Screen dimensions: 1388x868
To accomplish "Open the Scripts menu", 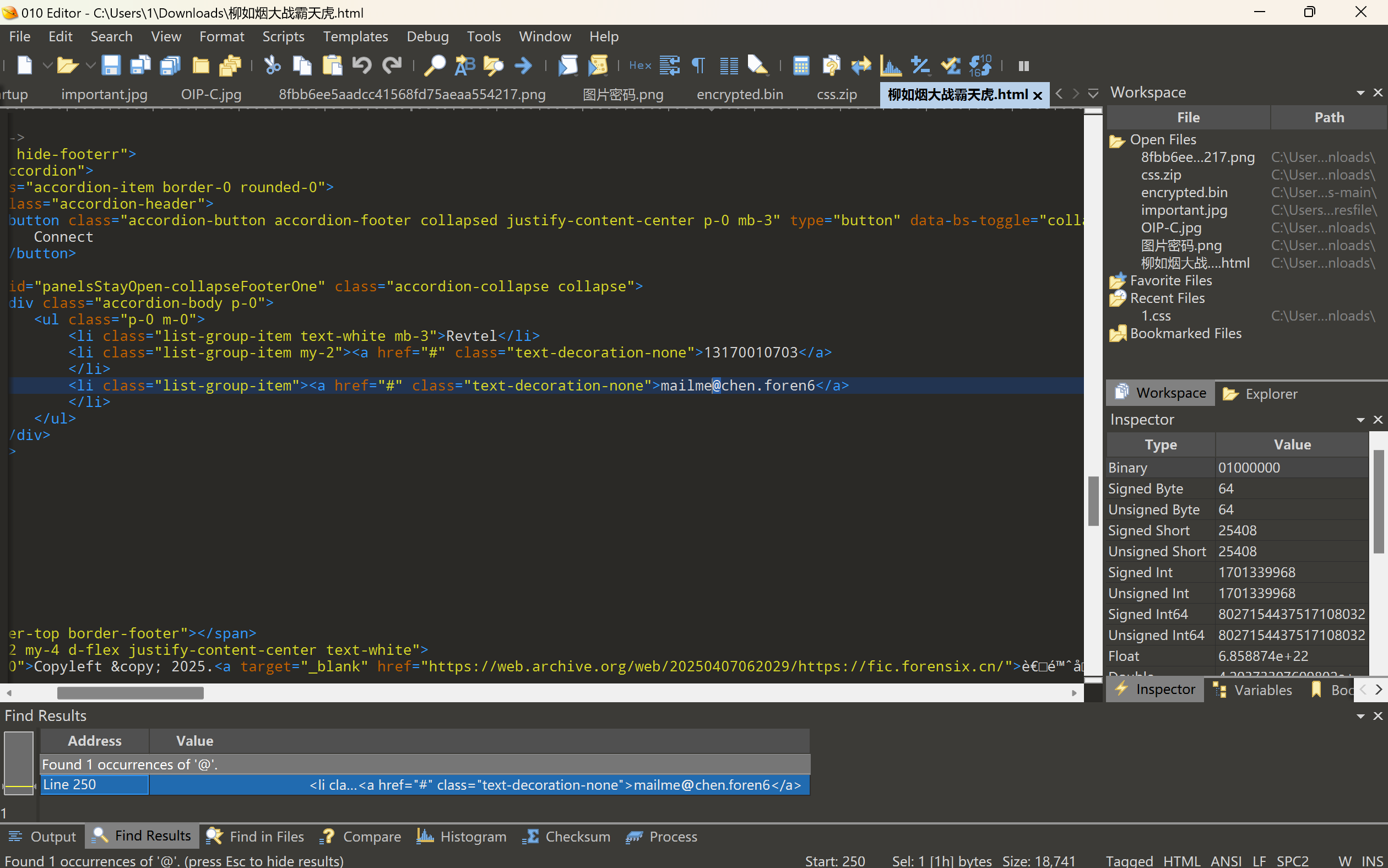I will pyautogui.click(x=283, y=37).
